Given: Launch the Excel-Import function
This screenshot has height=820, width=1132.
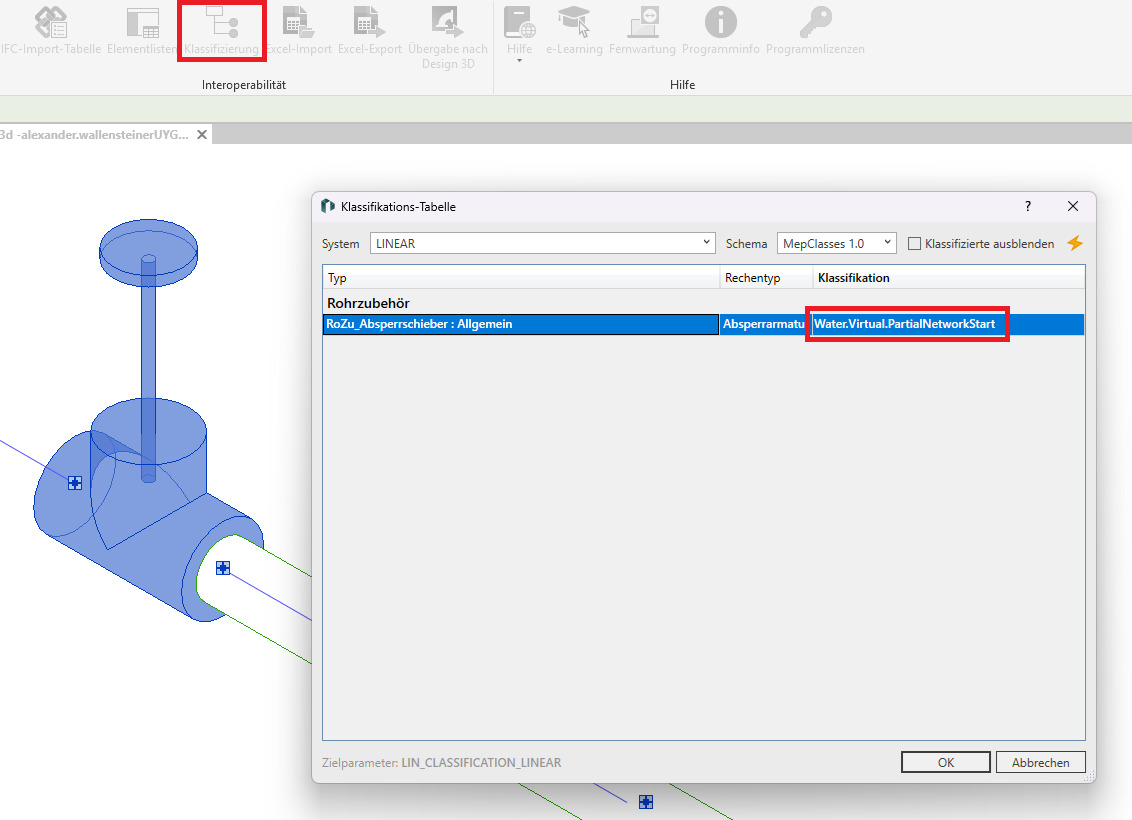Looking at the screenshot, I should coord(297,30).
